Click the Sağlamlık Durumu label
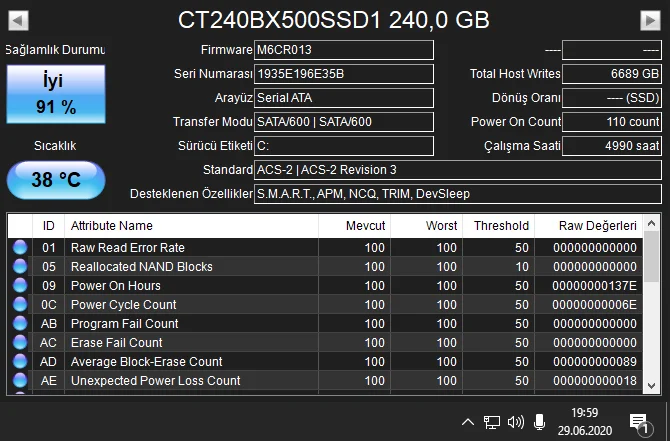The height and width of the screenshot is (441, 670). [56, 50]
